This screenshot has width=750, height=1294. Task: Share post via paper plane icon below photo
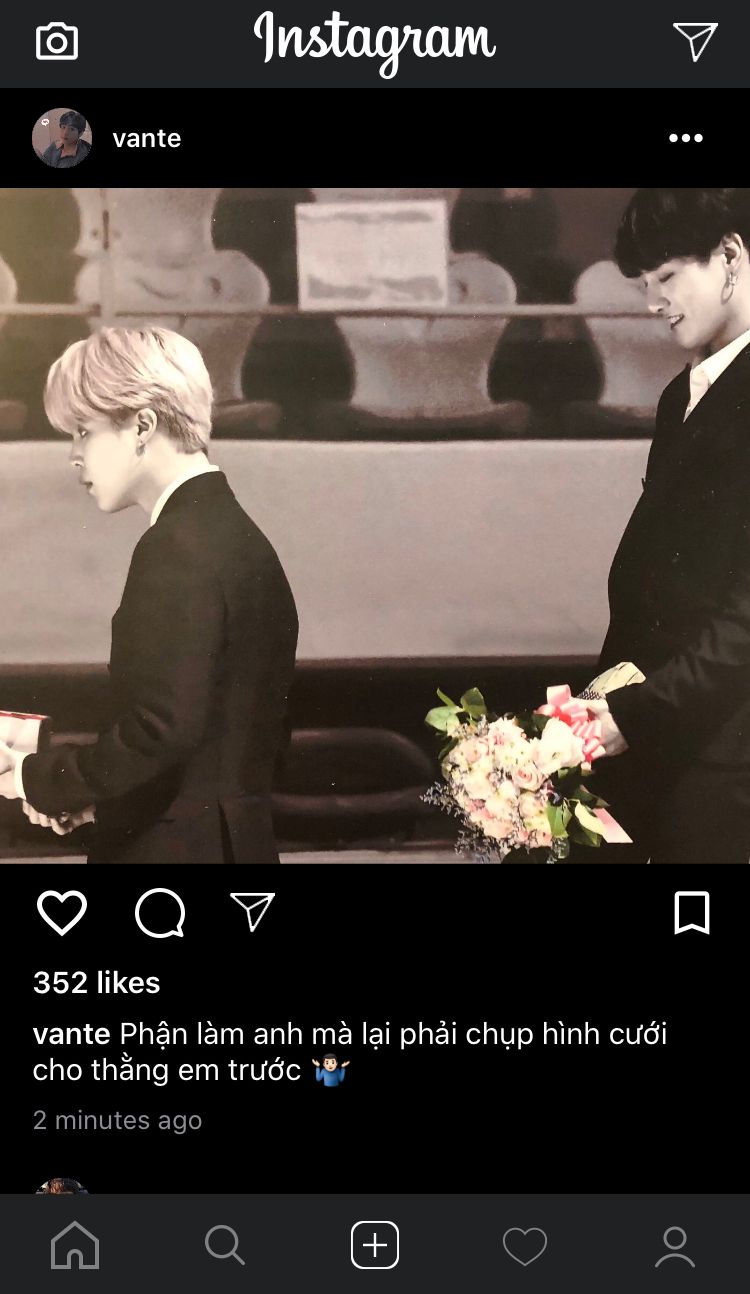(252, 912)
